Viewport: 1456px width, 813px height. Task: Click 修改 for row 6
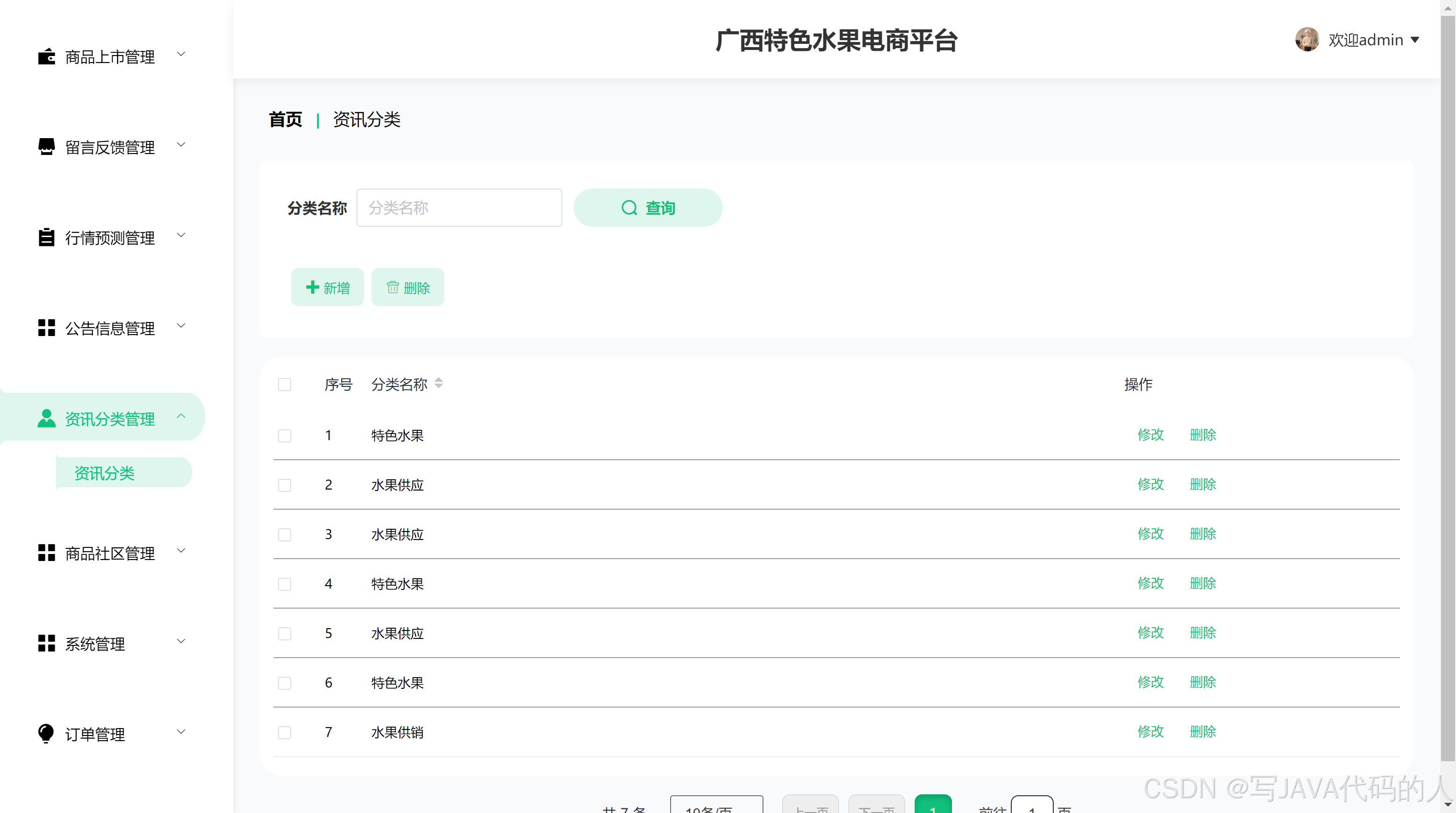[1150, 682]
